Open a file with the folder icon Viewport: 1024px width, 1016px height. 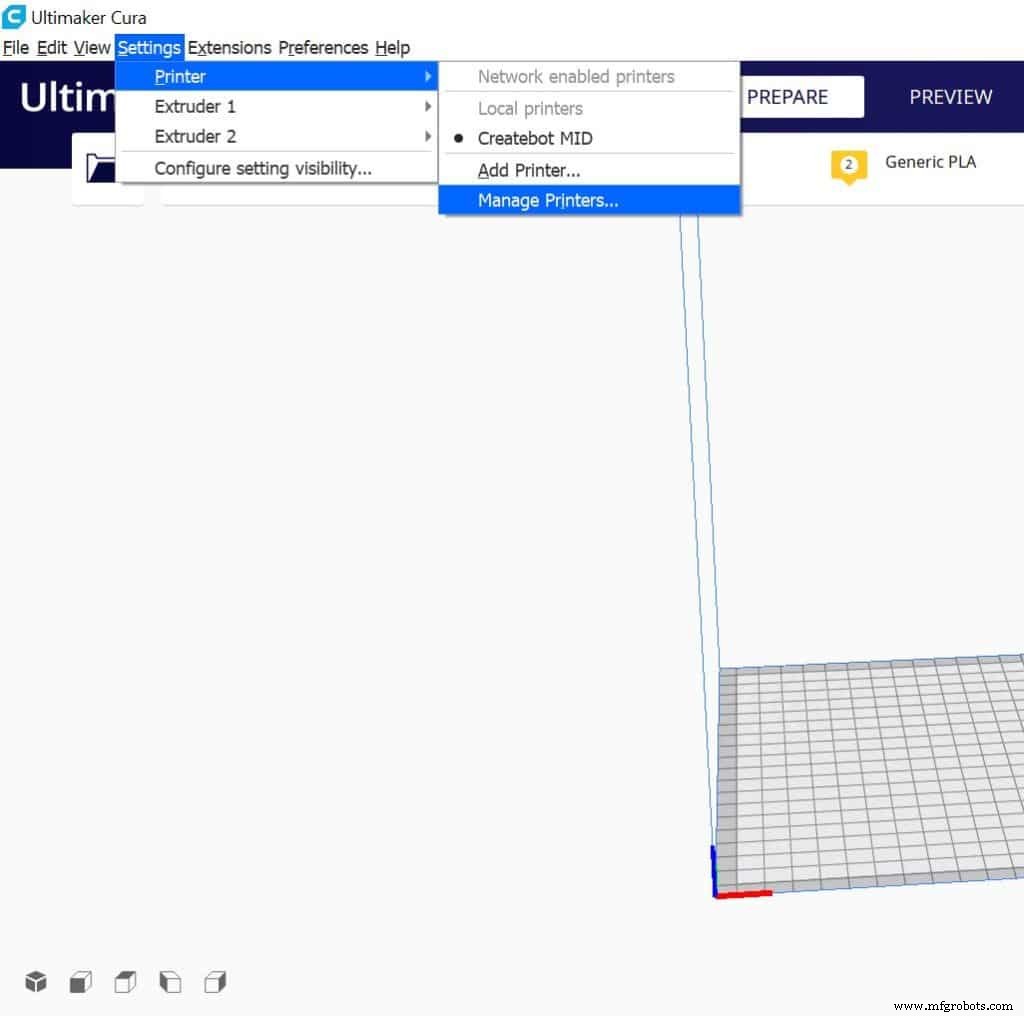click(99, 168)
